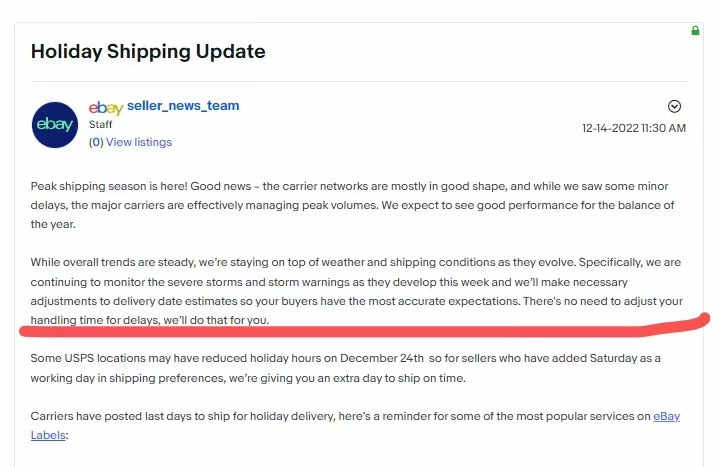Open the View listings link

tap(139, 142)
